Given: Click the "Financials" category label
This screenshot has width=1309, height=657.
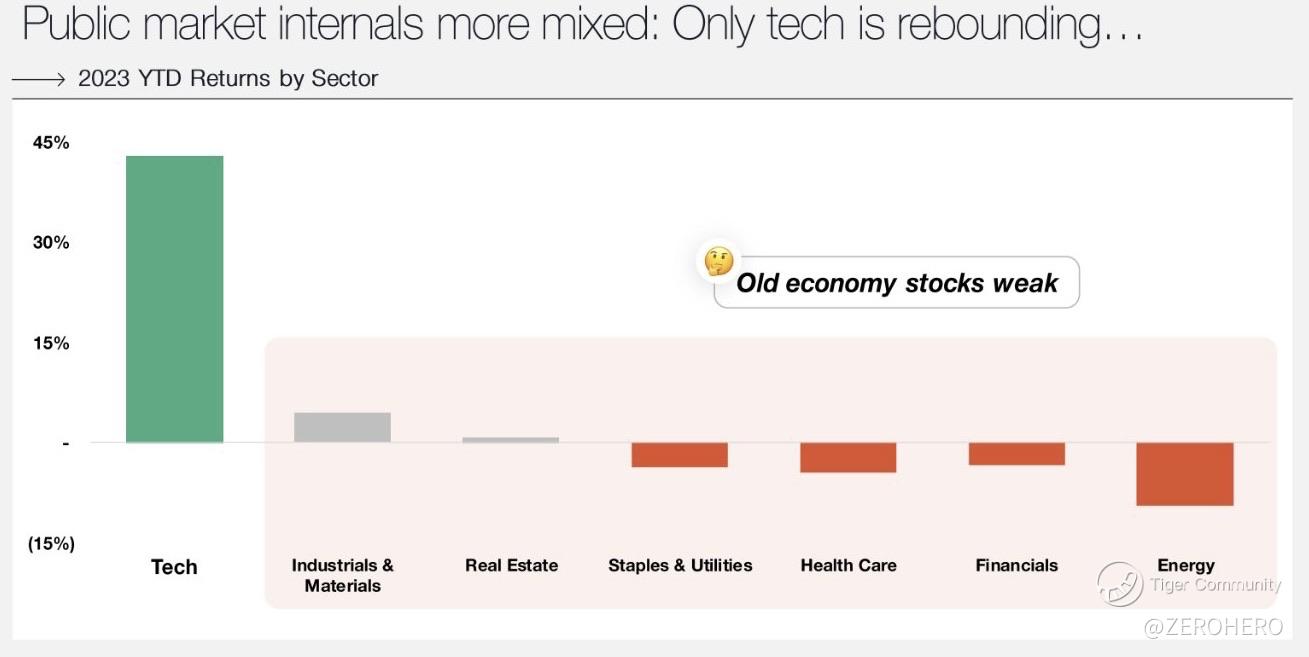Looking at the screenshot, I should click(1016, 565).
